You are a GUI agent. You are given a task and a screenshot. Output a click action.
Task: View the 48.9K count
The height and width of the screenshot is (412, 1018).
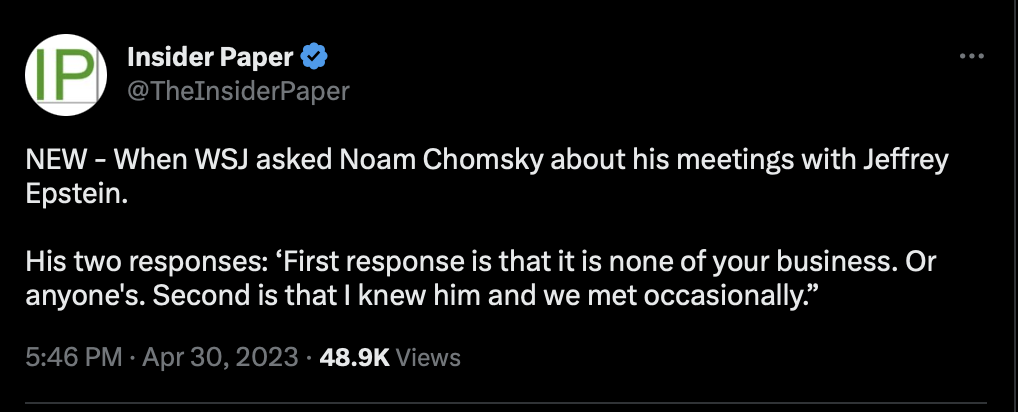pyautogui.click(x=354, y=357)
